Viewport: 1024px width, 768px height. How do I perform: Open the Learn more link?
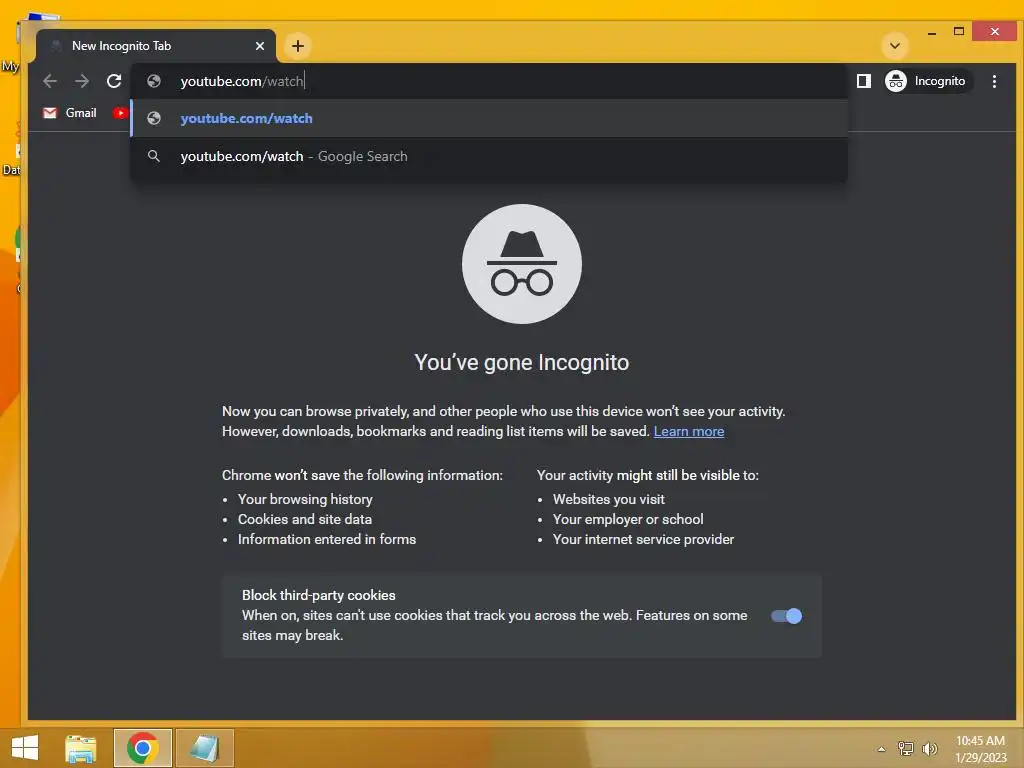(688, 431)
